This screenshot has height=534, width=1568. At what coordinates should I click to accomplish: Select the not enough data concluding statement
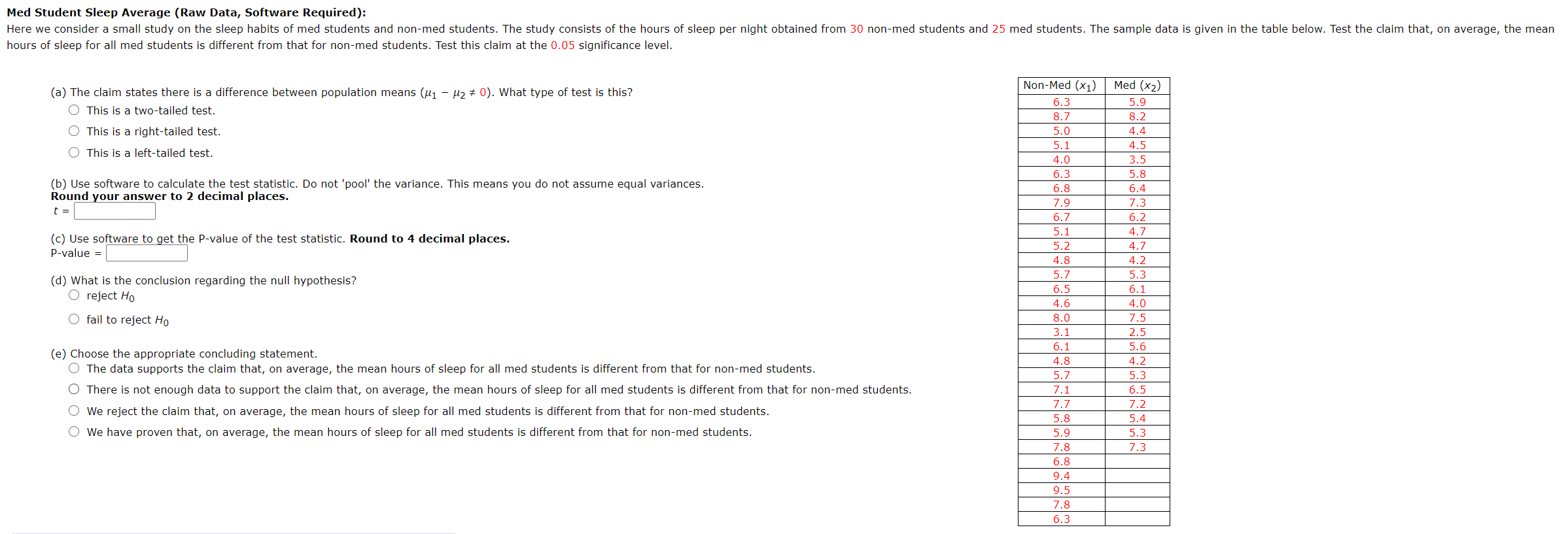74,388
